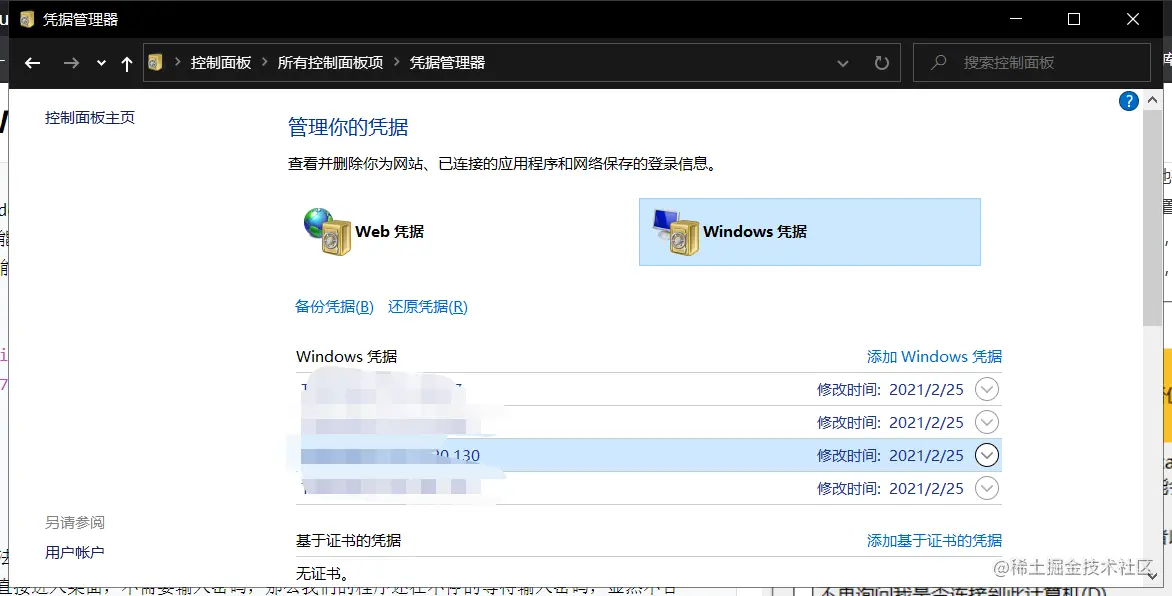Click the address bar vault icon
This screenshot has width=1172, height=596.
tap(155, 62)
